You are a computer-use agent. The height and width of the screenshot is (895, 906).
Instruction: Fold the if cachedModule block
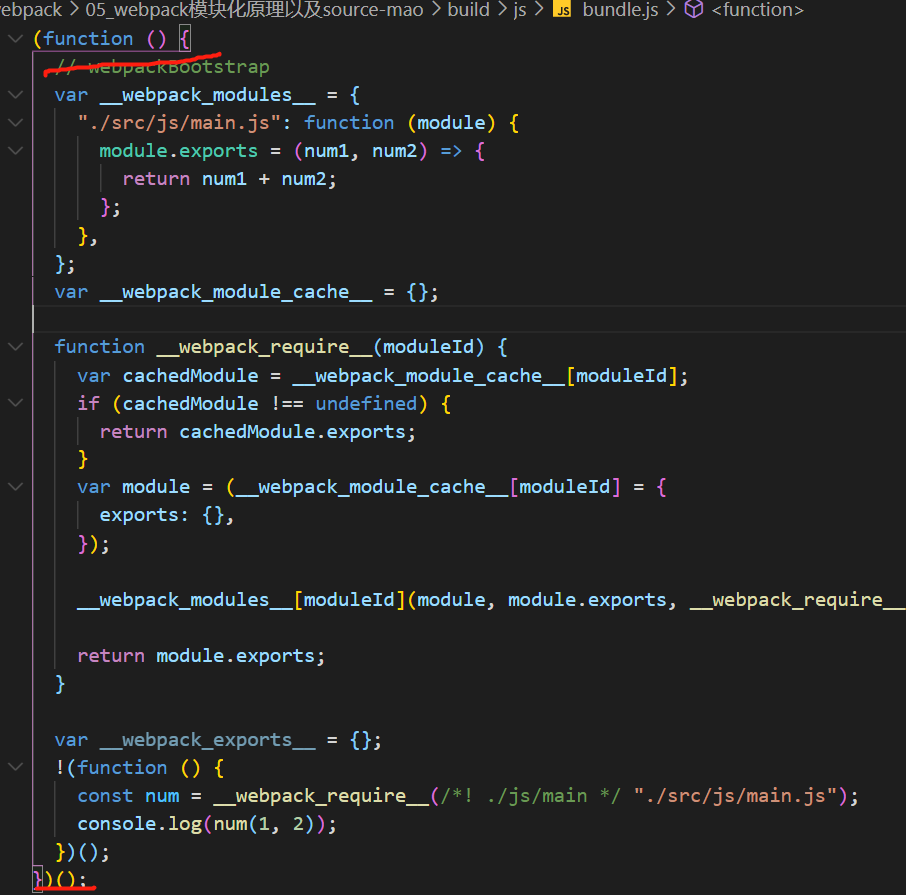(16, 403)
